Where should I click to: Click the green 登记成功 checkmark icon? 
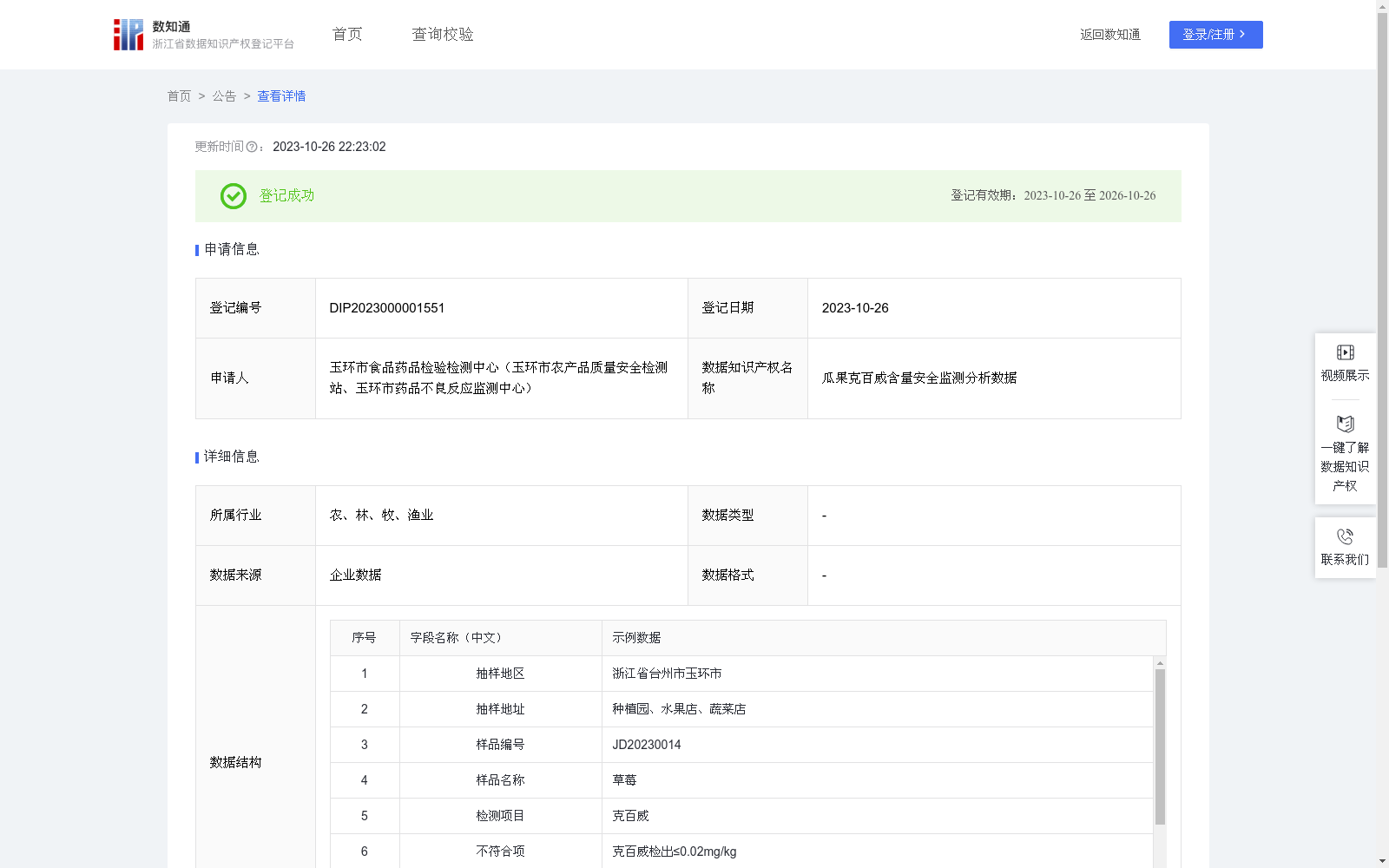234,196
